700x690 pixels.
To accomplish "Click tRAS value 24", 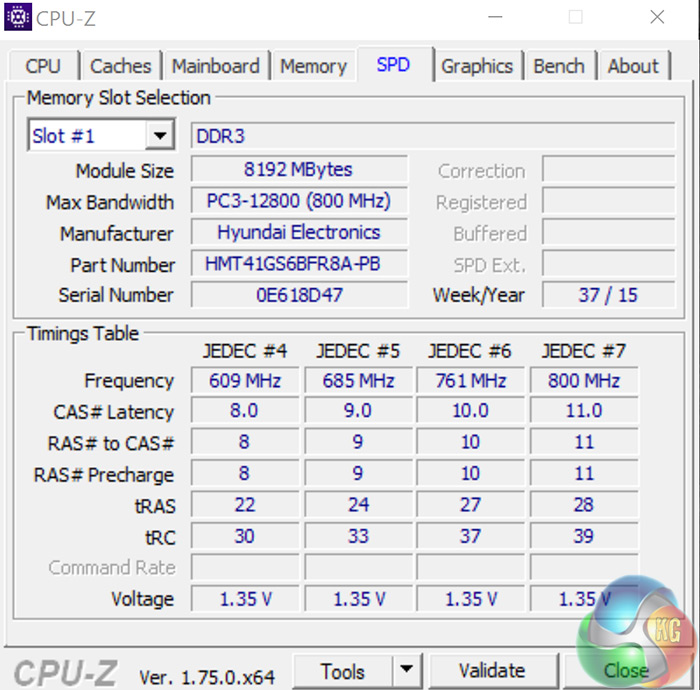I will point(358,505).
